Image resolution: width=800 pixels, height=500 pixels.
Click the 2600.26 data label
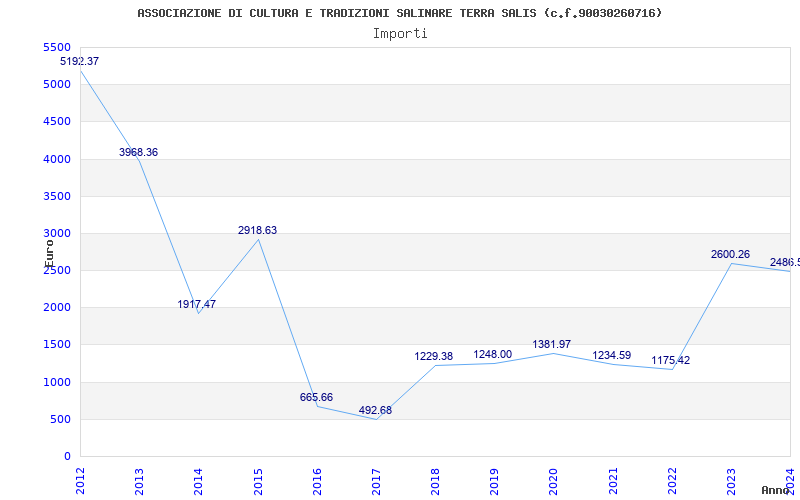tap(730, 254)
